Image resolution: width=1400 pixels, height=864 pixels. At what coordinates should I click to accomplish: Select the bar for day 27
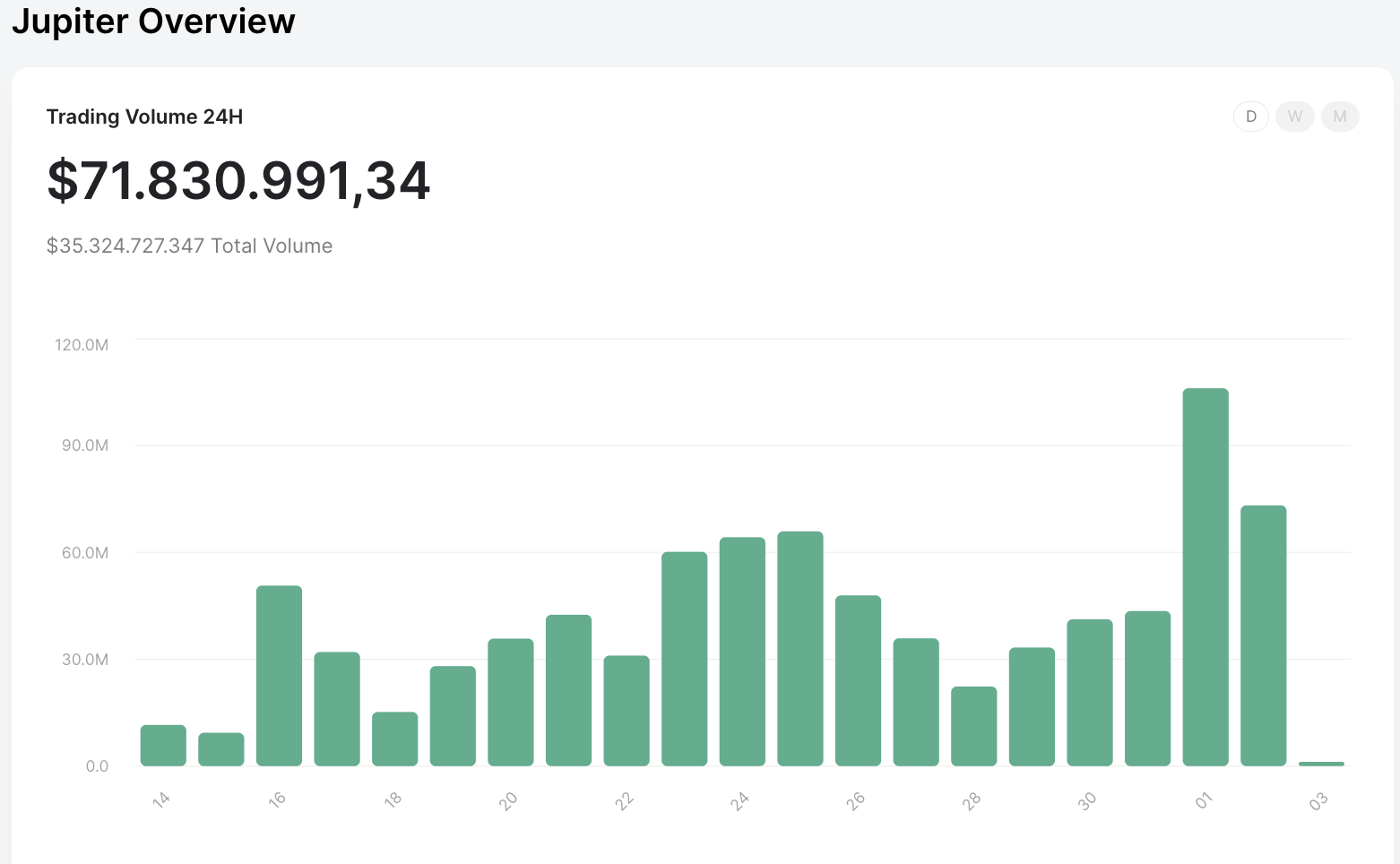coord(916,702)
